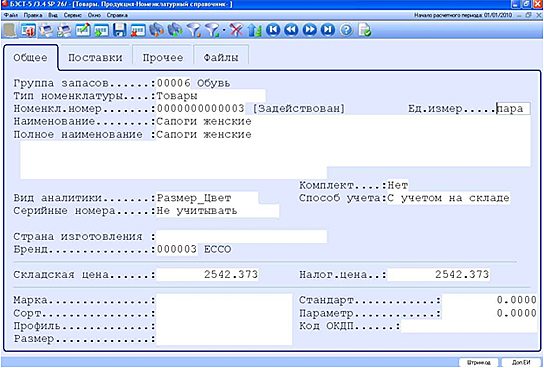Click the Номенкл.номер value 0000000000003
This screenshot has height=368, width=544.
click(201, 109)
